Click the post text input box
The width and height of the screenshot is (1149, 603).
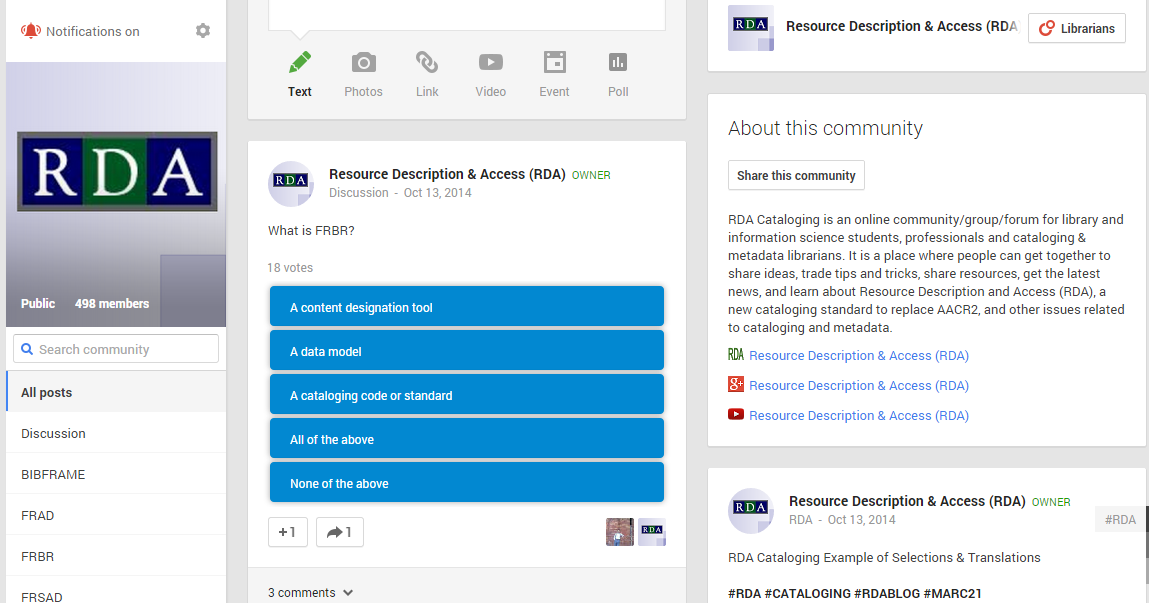[467, 15]
